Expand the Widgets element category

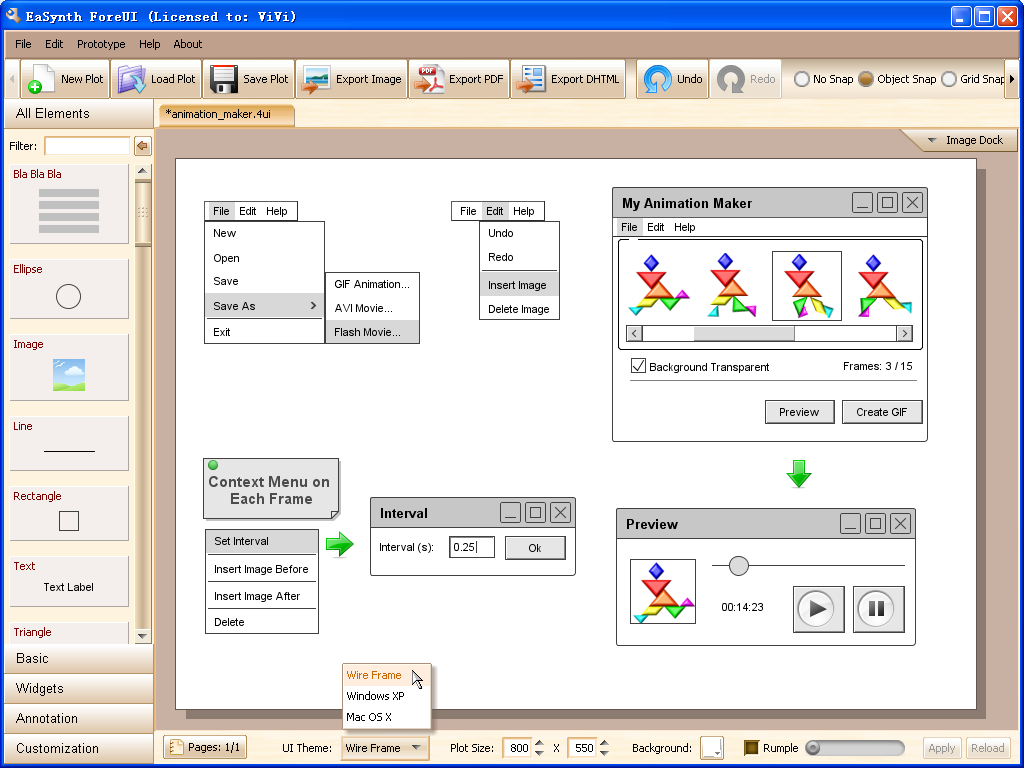coord(40,688)
